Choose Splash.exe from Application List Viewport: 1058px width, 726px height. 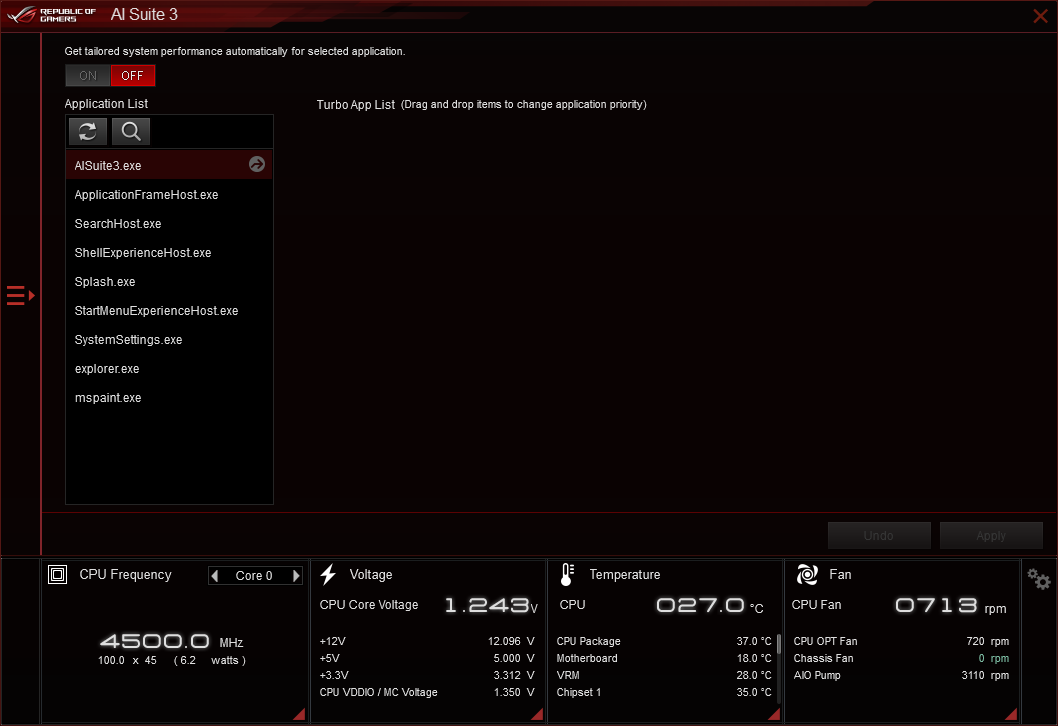coord(169,281)
